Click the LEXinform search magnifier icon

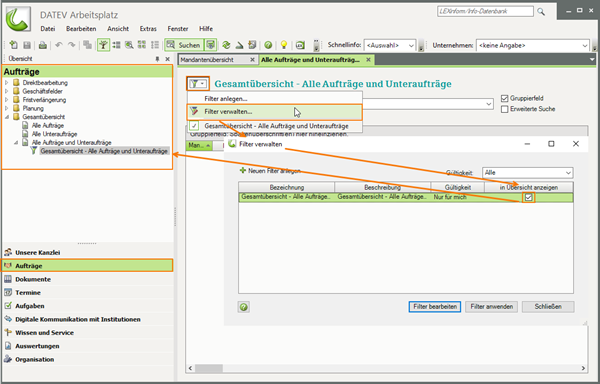(541, 12)
